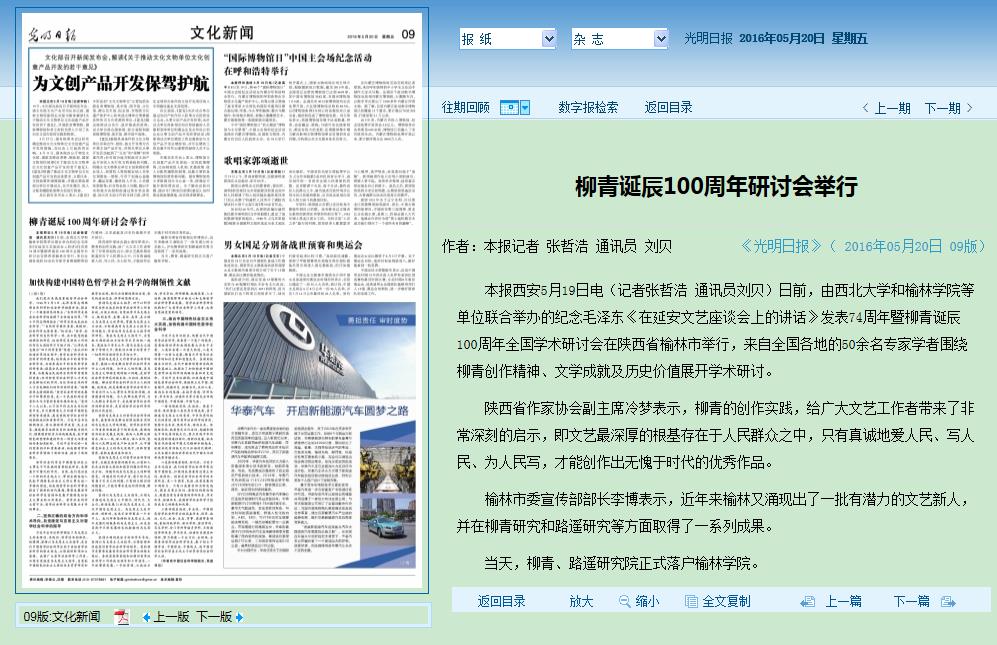The width and height of the screenshot is (997, 645).
Task: Go to next page 下一版
Action: point(214,616)
